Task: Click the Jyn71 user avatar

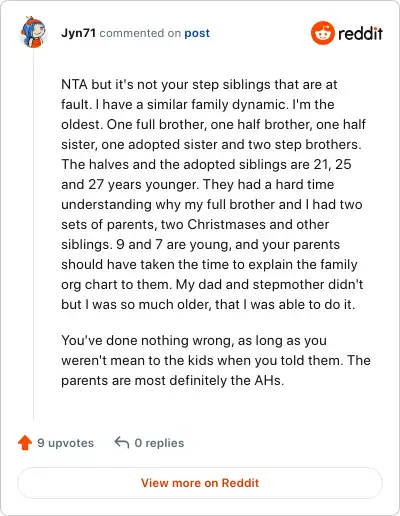Action: pyautogui.click(x=33, y=32)
